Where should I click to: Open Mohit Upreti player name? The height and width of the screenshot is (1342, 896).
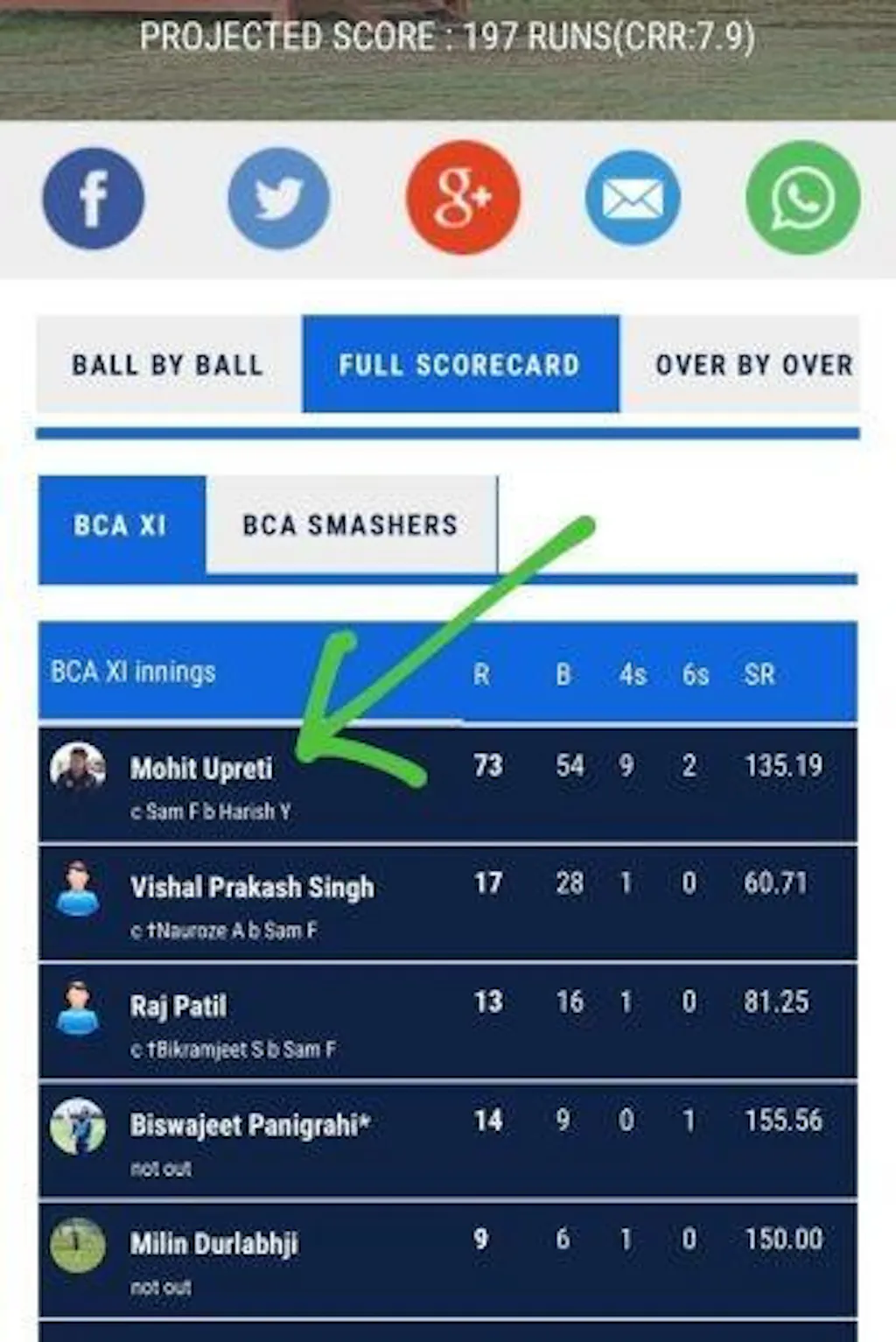click(201, 769)
